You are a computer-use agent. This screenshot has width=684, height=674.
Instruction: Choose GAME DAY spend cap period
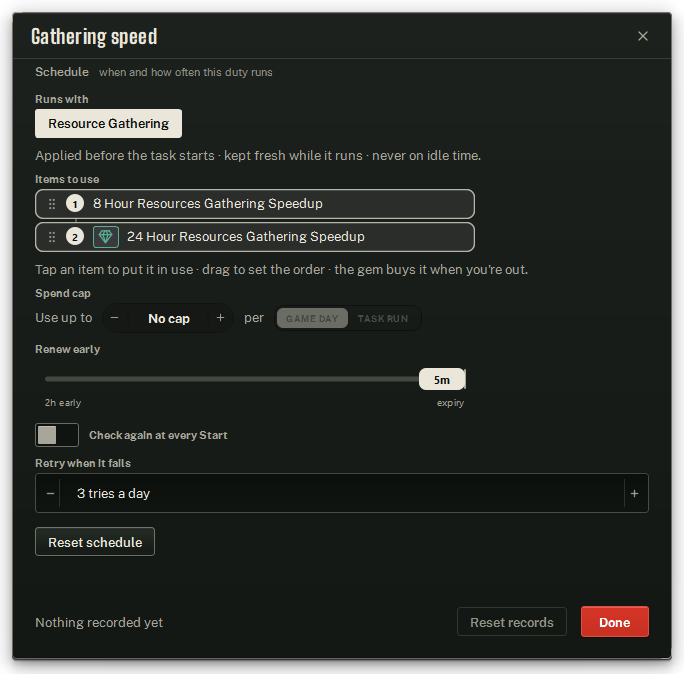312,318
